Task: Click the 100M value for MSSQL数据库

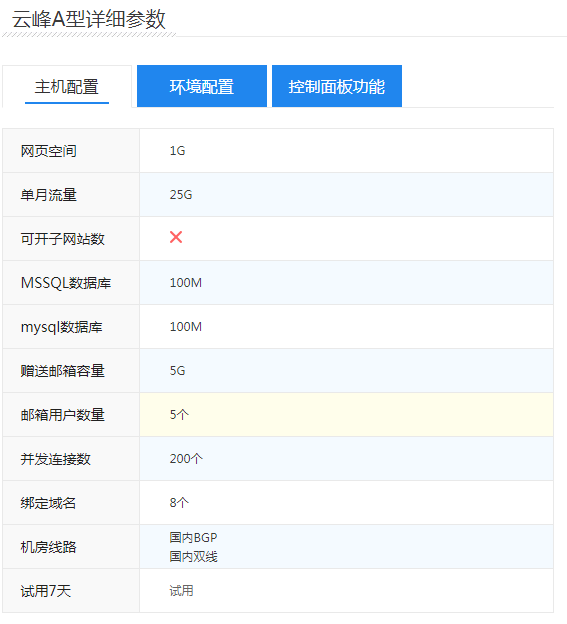Action: [186, 283]
